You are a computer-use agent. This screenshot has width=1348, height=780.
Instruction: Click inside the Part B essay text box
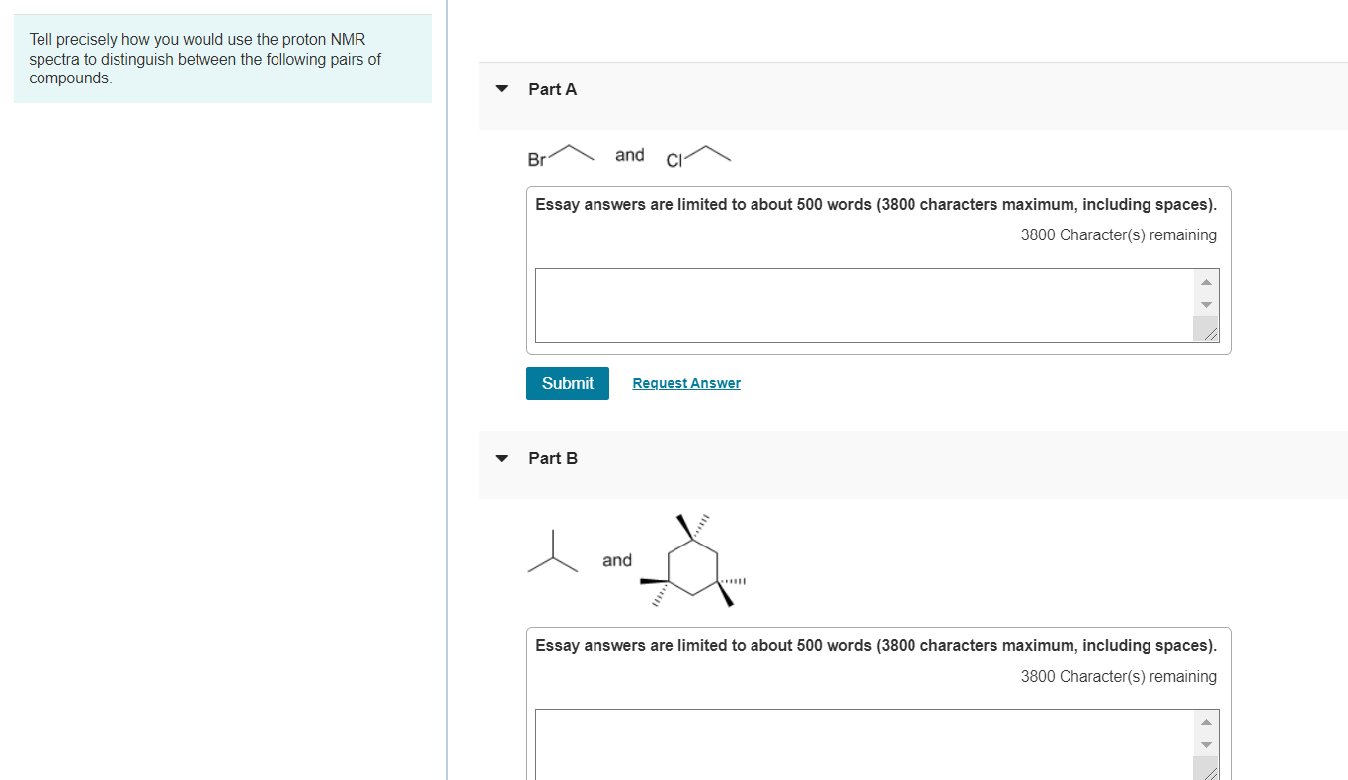(860, 744)
